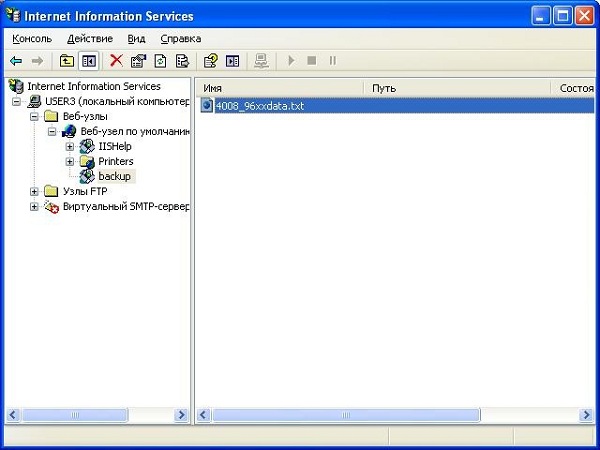
Task: Select file 4008_96xxdata.txt
Action: coord(259,106)
